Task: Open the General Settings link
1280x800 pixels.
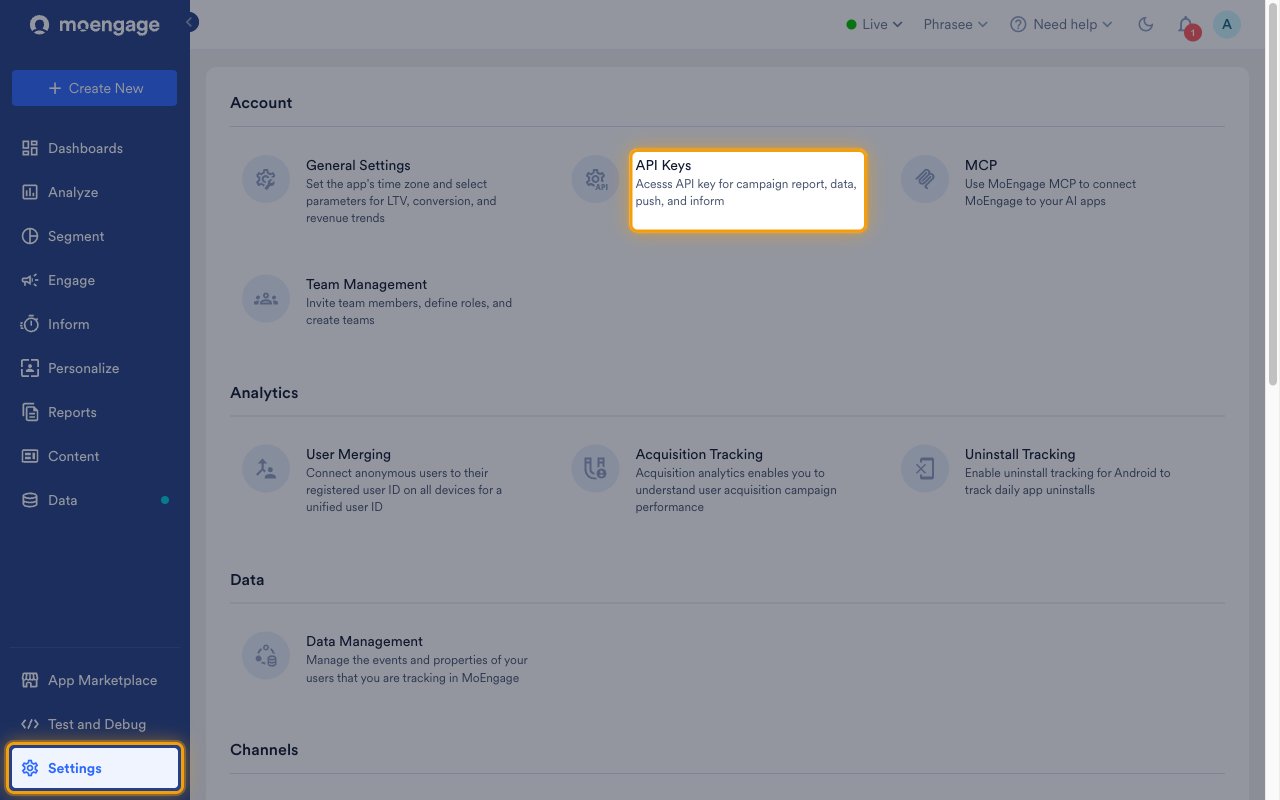Action: [358, 165]
